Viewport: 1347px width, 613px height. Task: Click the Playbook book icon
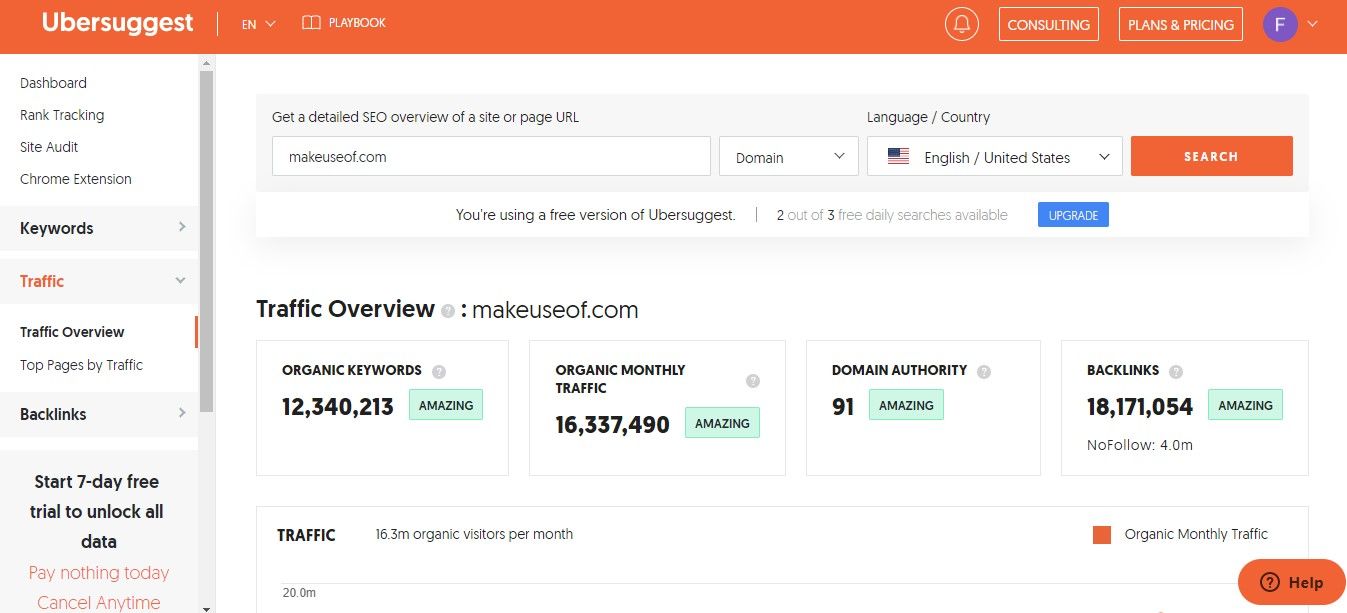311,22
